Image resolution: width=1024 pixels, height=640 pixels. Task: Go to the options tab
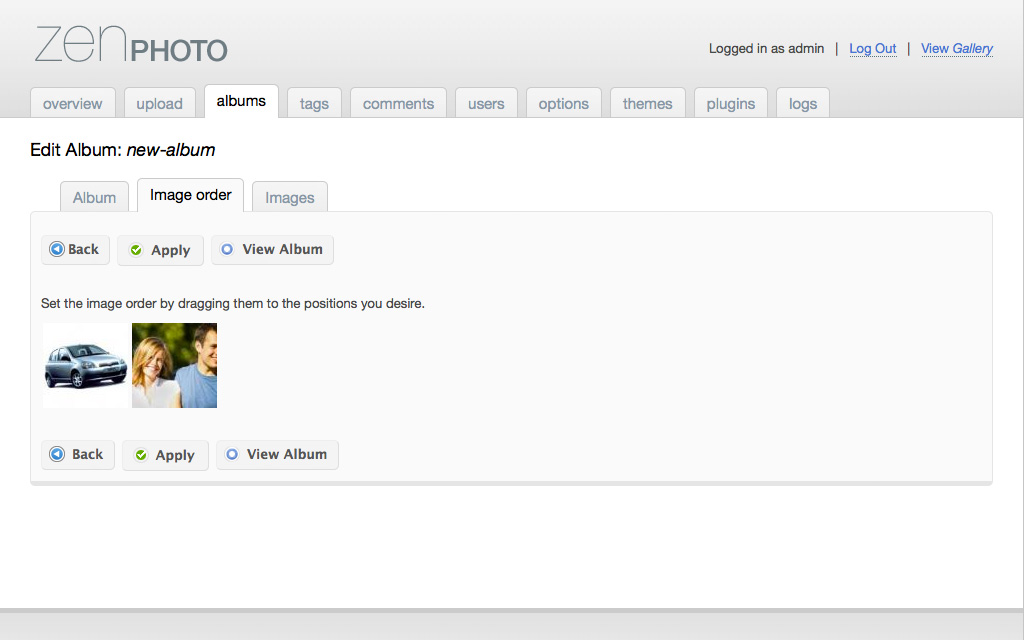pos(564,104)
